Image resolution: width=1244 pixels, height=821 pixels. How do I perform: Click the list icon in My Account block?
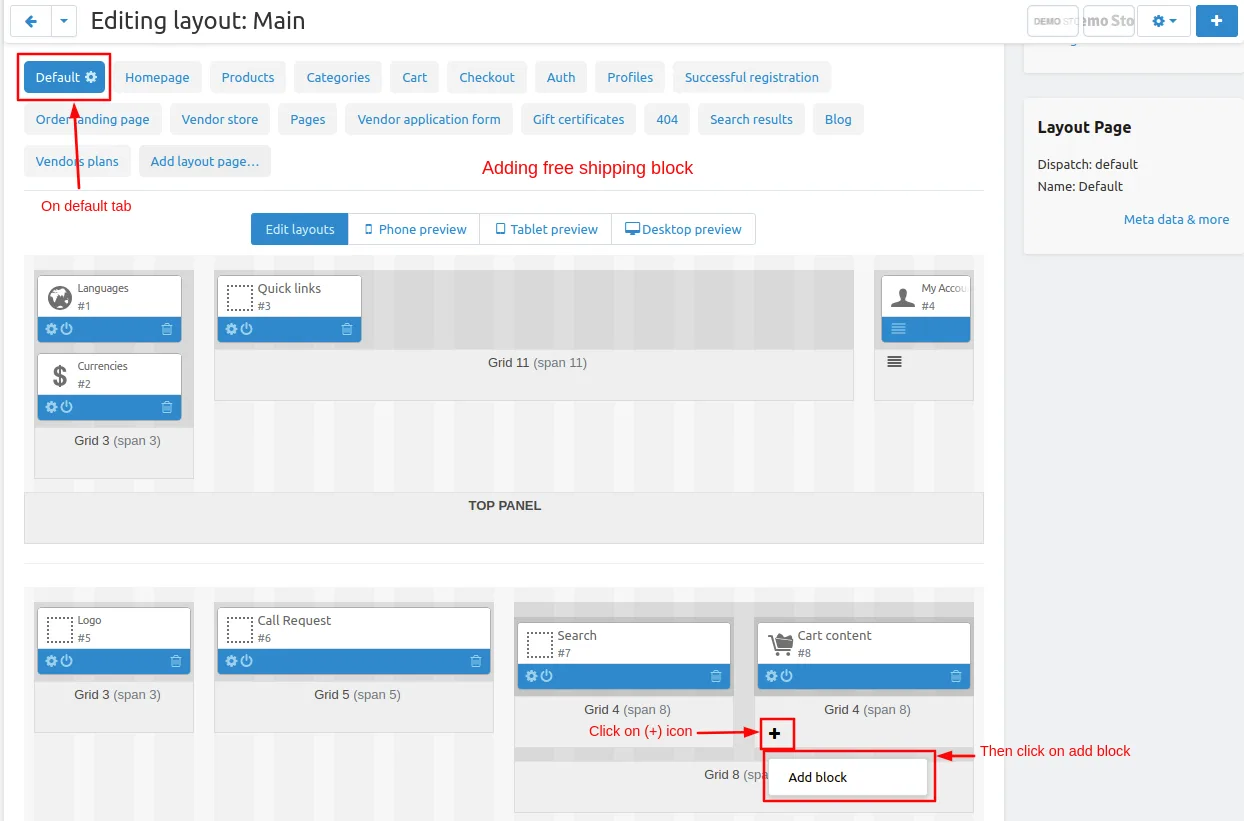click(x=898, y=328)
